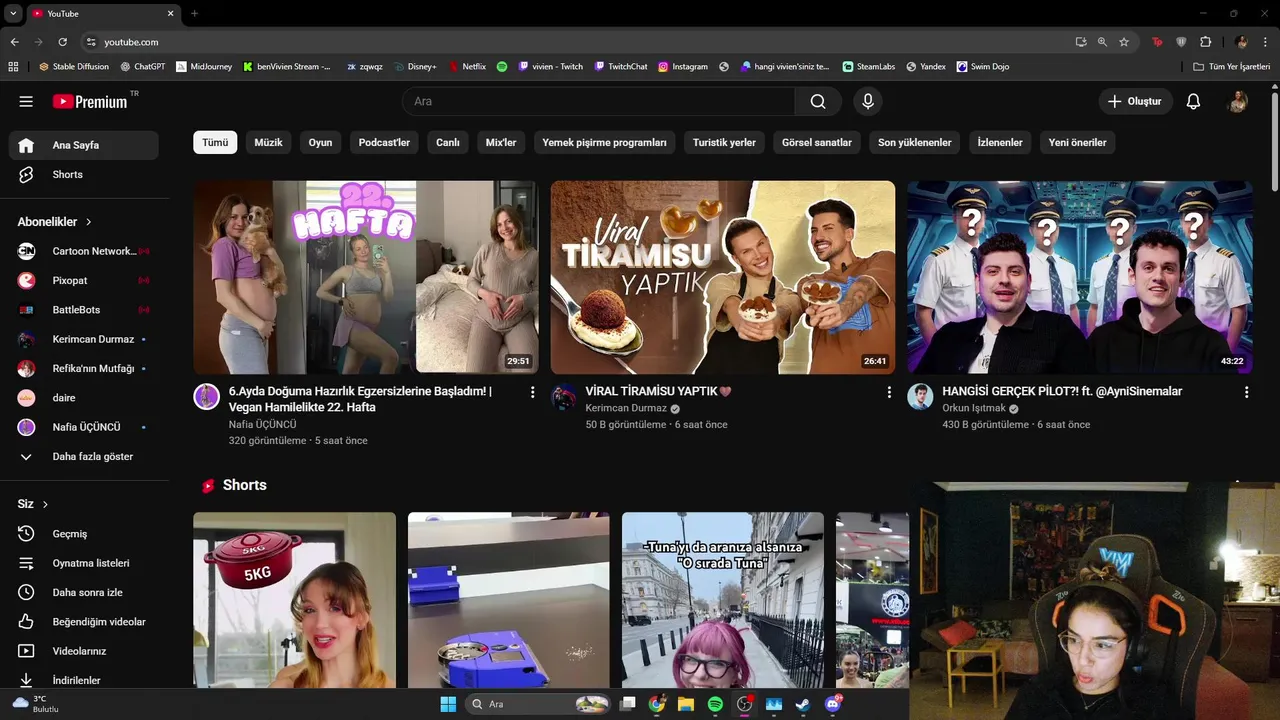The image size is (1280, 720).
Task: Open Geçmiş watch history
Action: 84,533
